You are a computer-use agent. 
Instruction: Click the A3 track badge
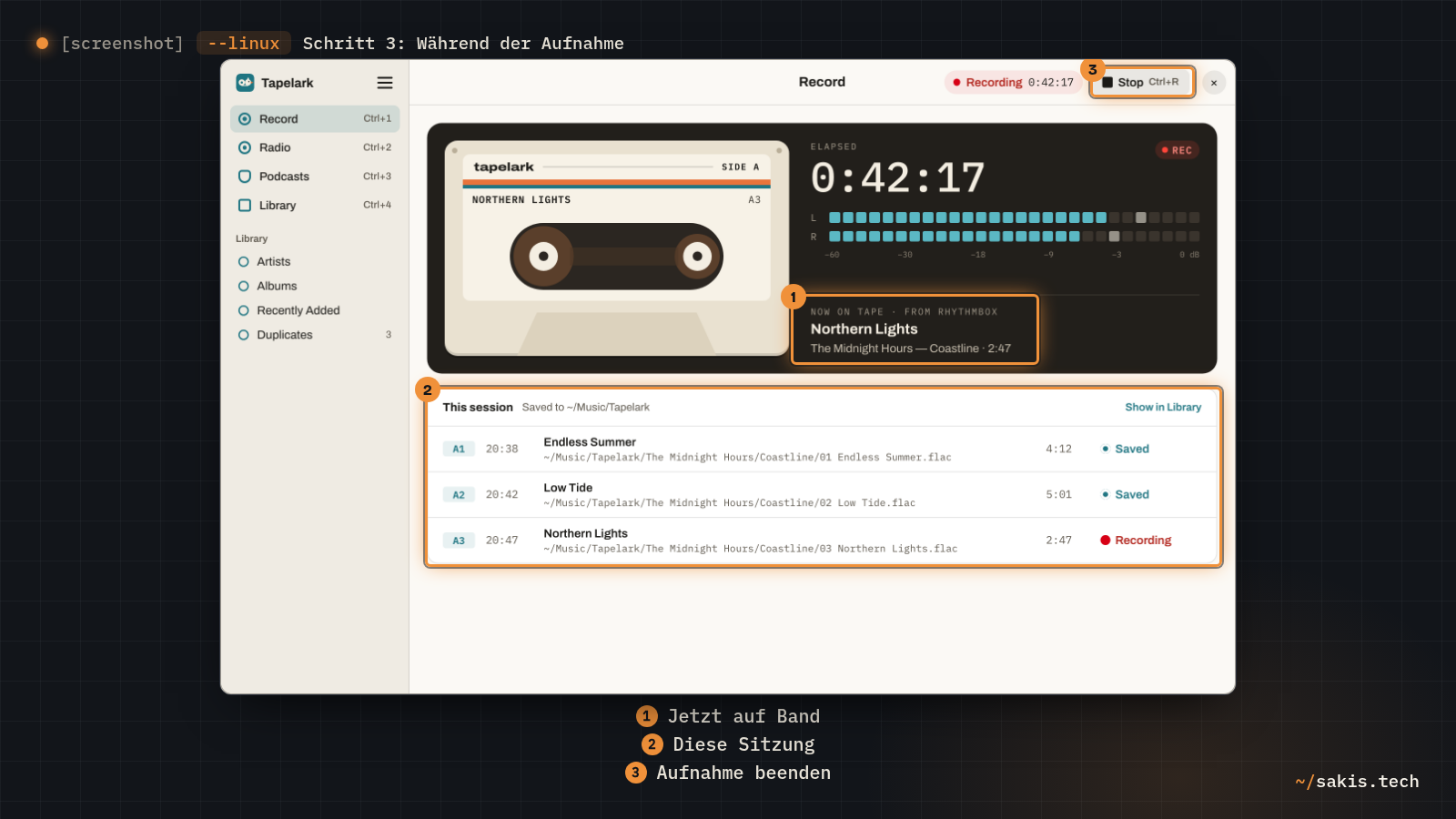click(x=459, y=541)
